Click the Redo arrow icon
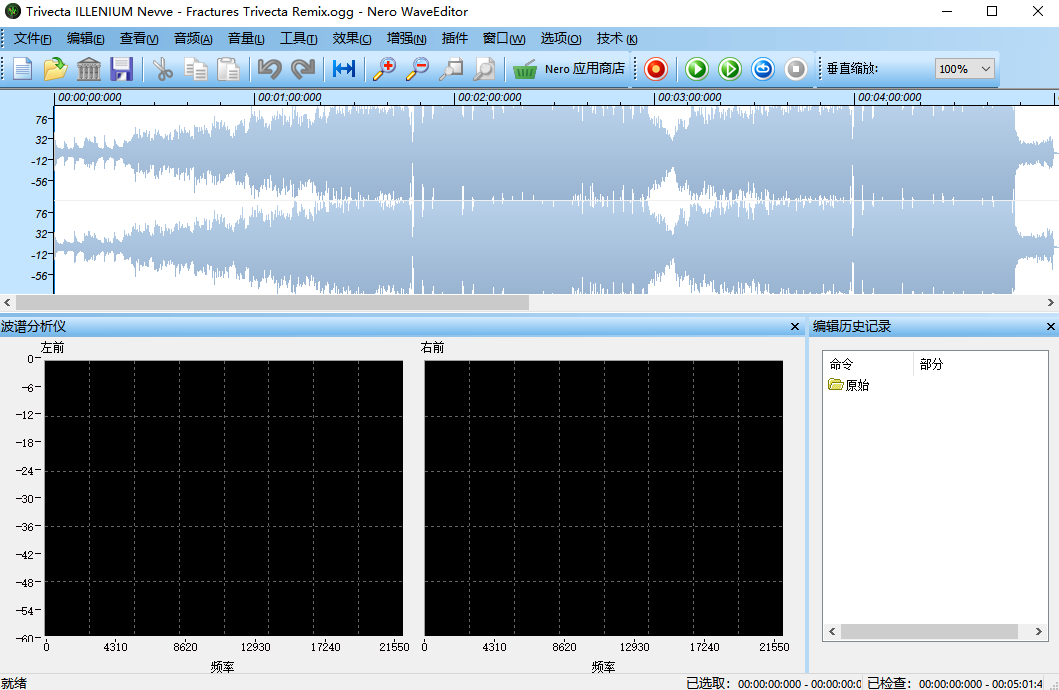This screenshot has height=690, width=1059. [302, 69]
